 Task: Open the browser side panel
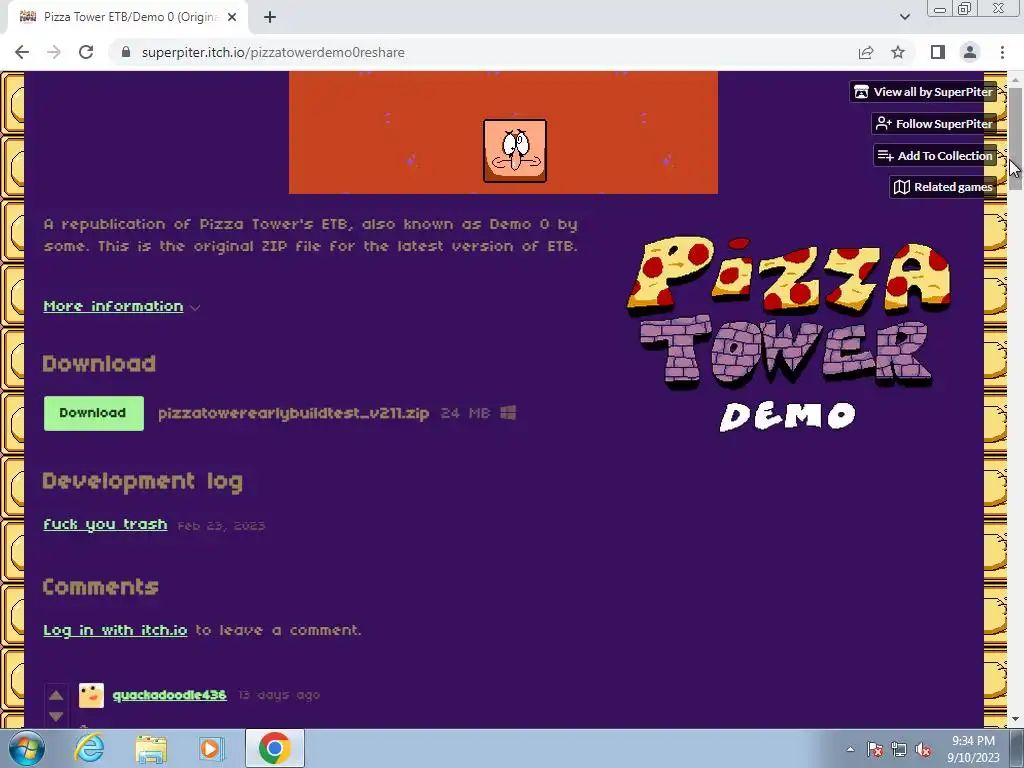coord(938,52)
